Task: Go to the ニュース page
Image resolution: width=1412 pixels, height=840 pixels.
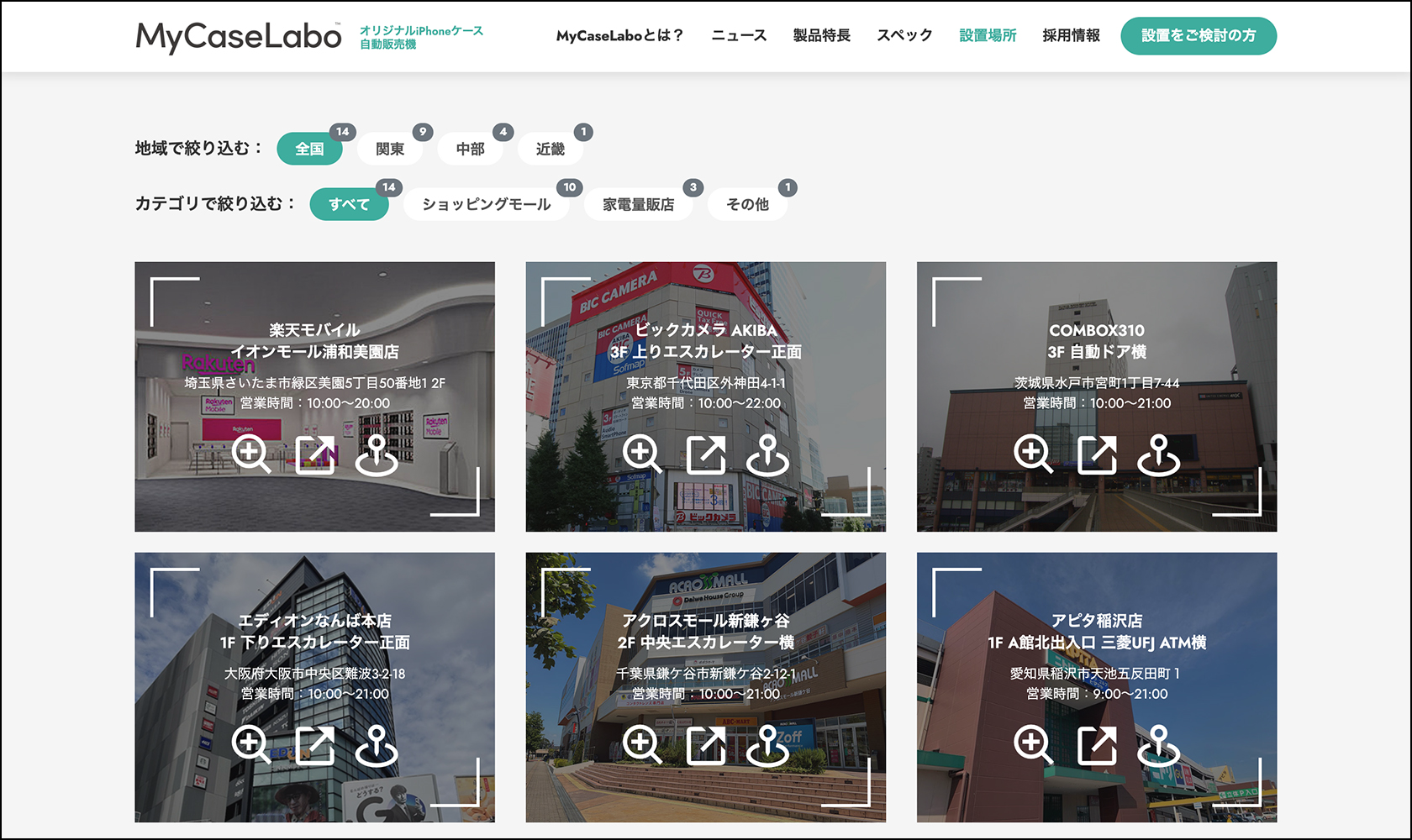Action: (x=739, y=35)
